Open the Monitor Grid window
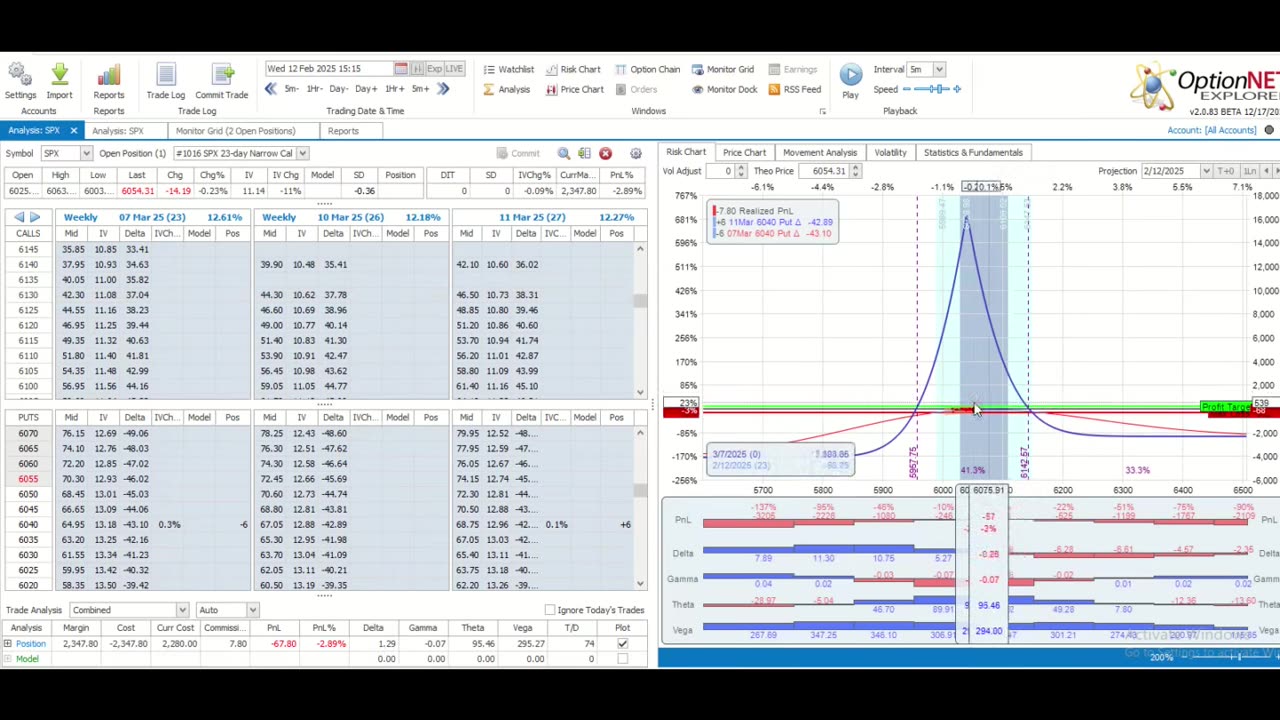The height and width of the screenshot is (720, 1280). click(x=722, y=69)
